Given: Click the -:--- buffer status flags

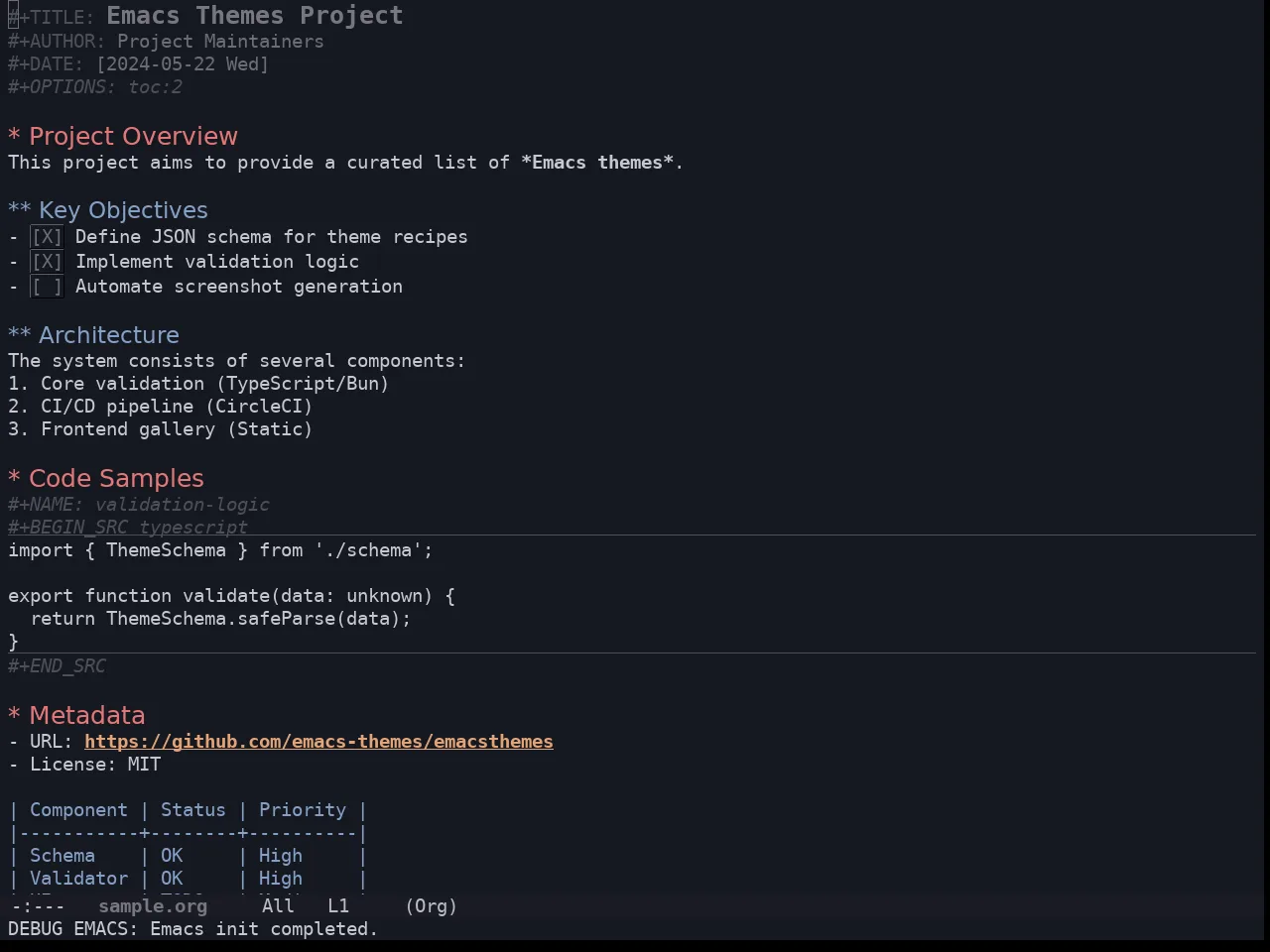Looking at the screenshot, I should (38, 906).
